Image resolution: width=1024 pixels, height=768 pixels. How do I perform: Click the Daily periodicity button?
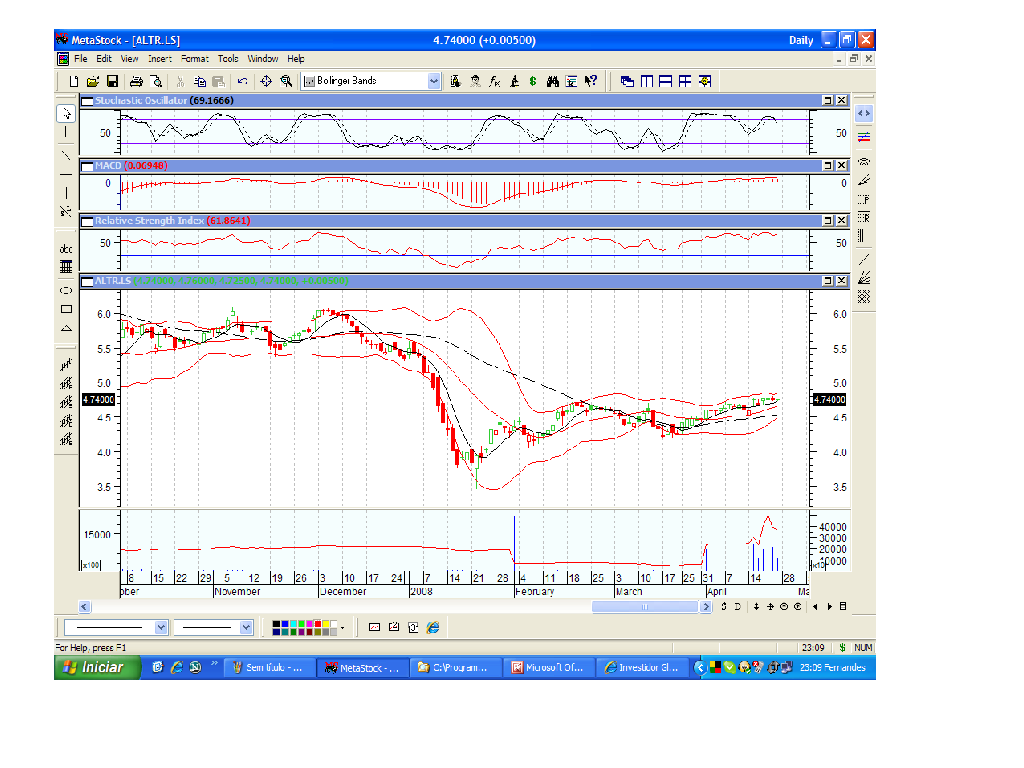[801, 40]
